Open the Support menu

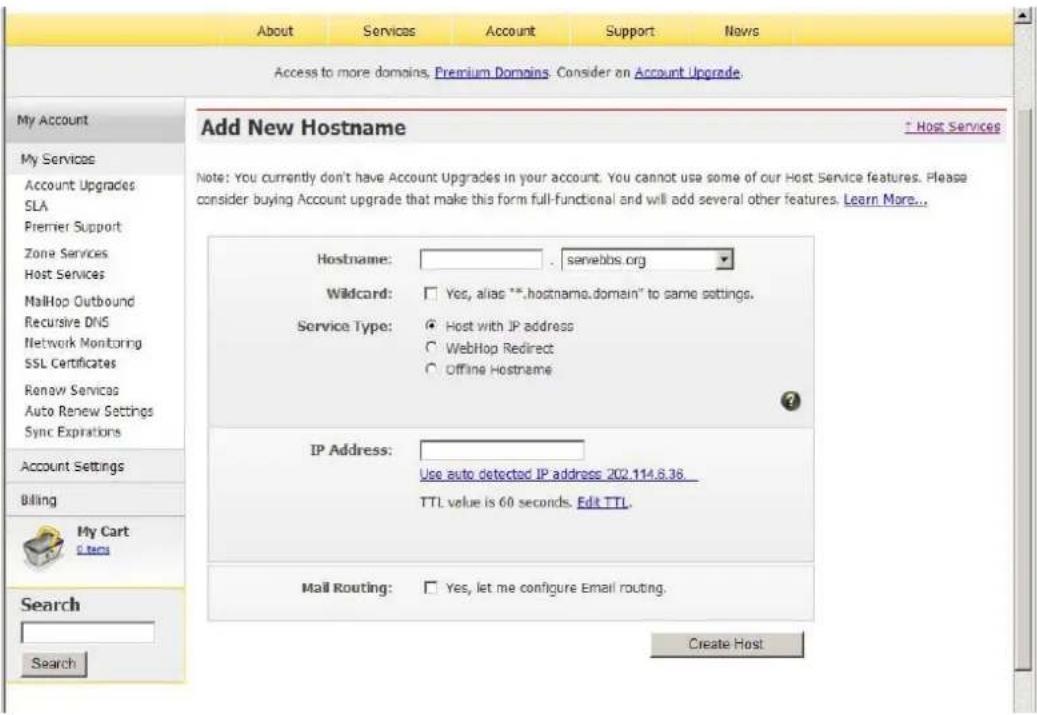[x=630, y=31]
